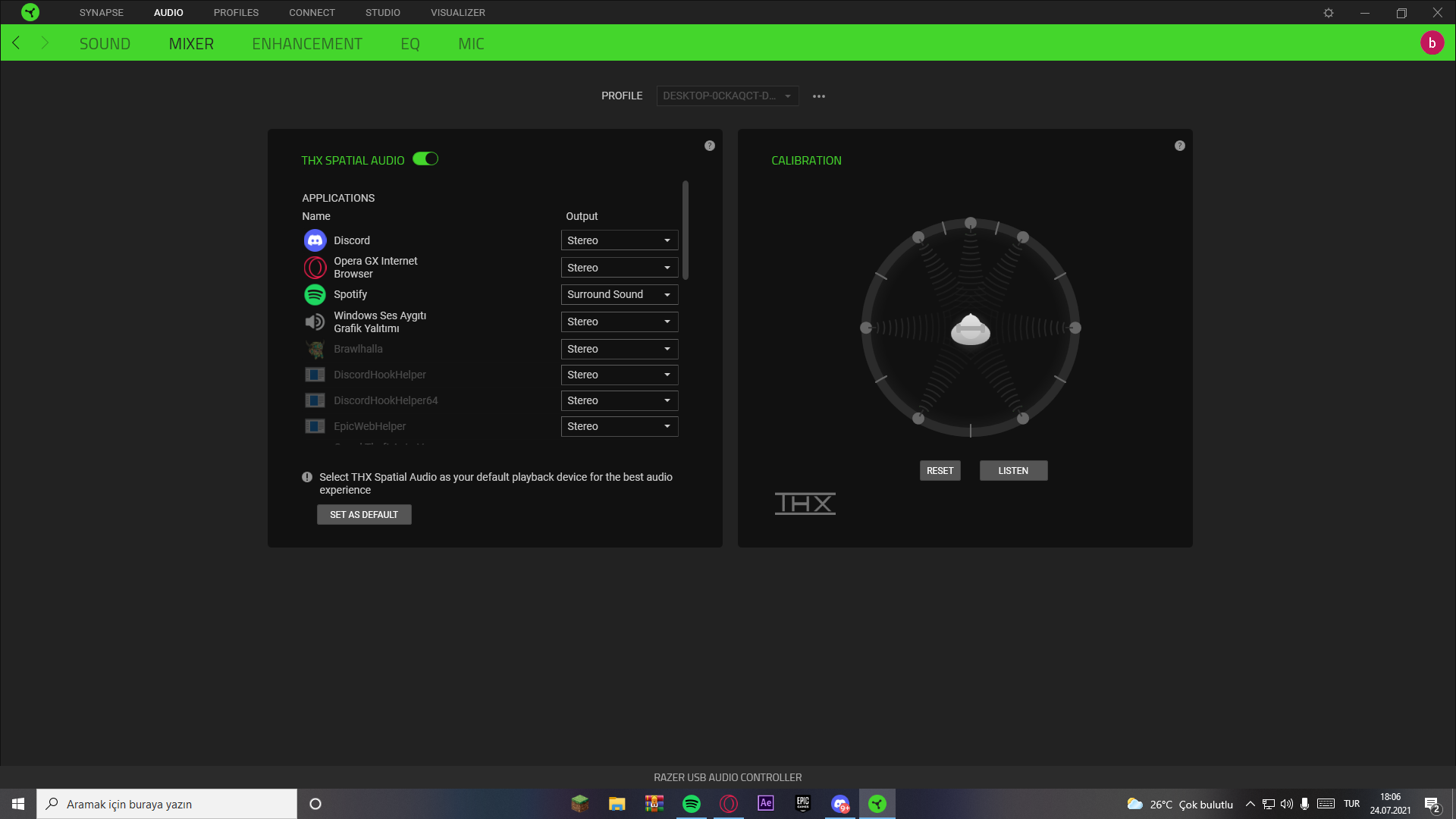This screenshot has width=1456, height=819.
Task: Open the user profile avatar
Action: tap(1432, 43)
